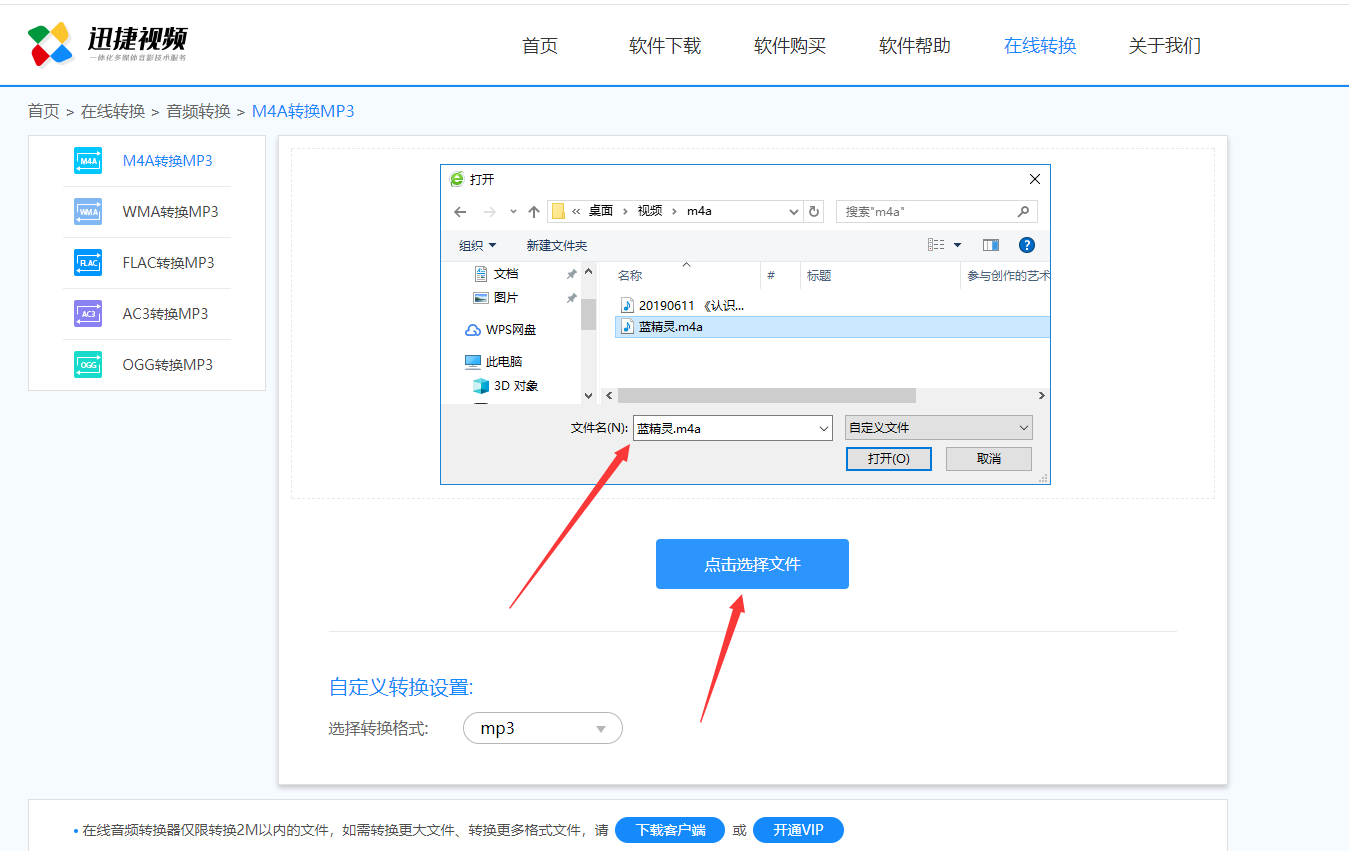Click inside the 文件名 input field

click(725, 427)
